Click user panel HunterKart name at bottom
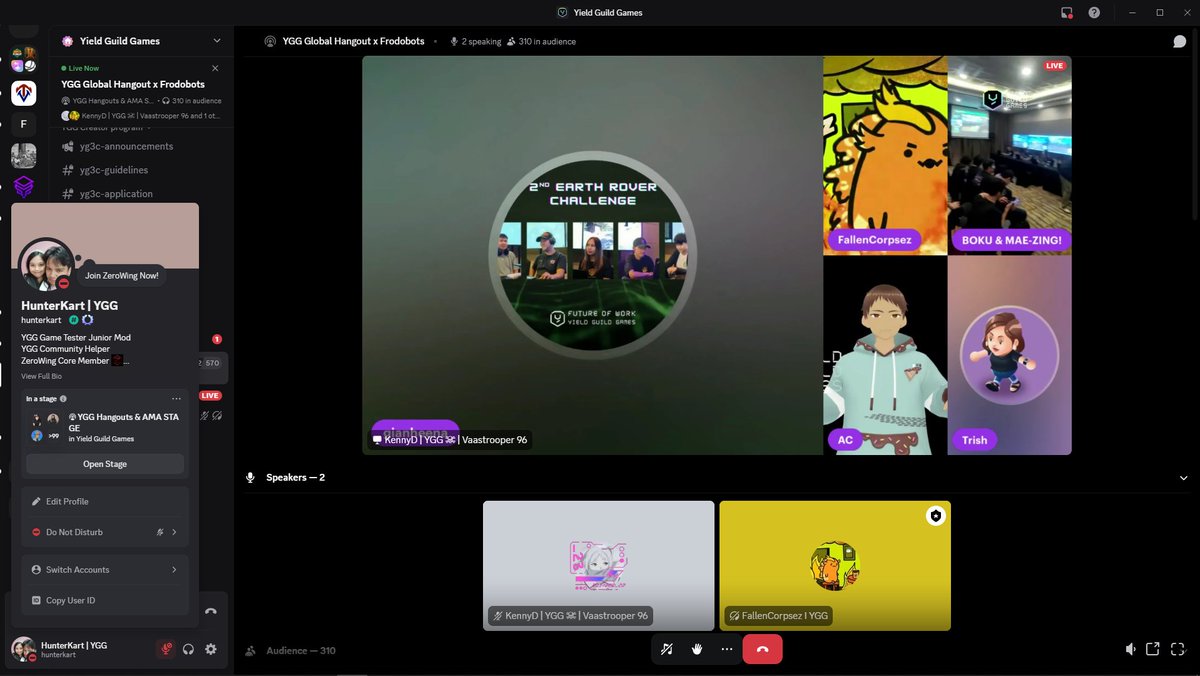The width and height of the screenshot is (1200, 676). pos(74,646)
